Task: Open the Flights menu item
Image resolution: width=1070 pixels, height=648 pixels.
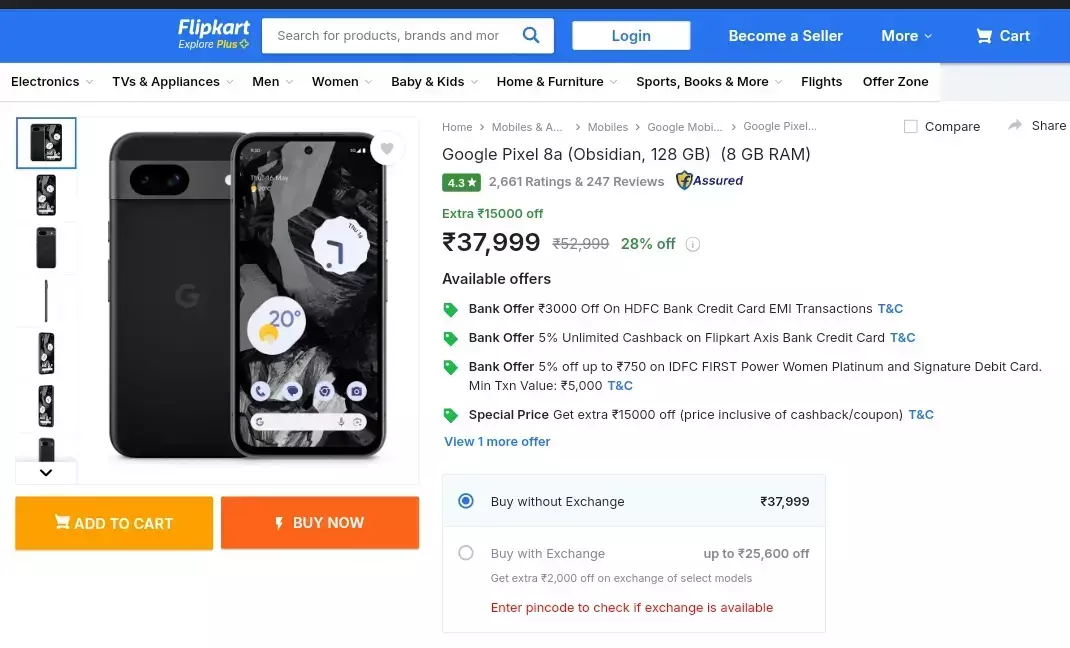Action: [821, 82]
